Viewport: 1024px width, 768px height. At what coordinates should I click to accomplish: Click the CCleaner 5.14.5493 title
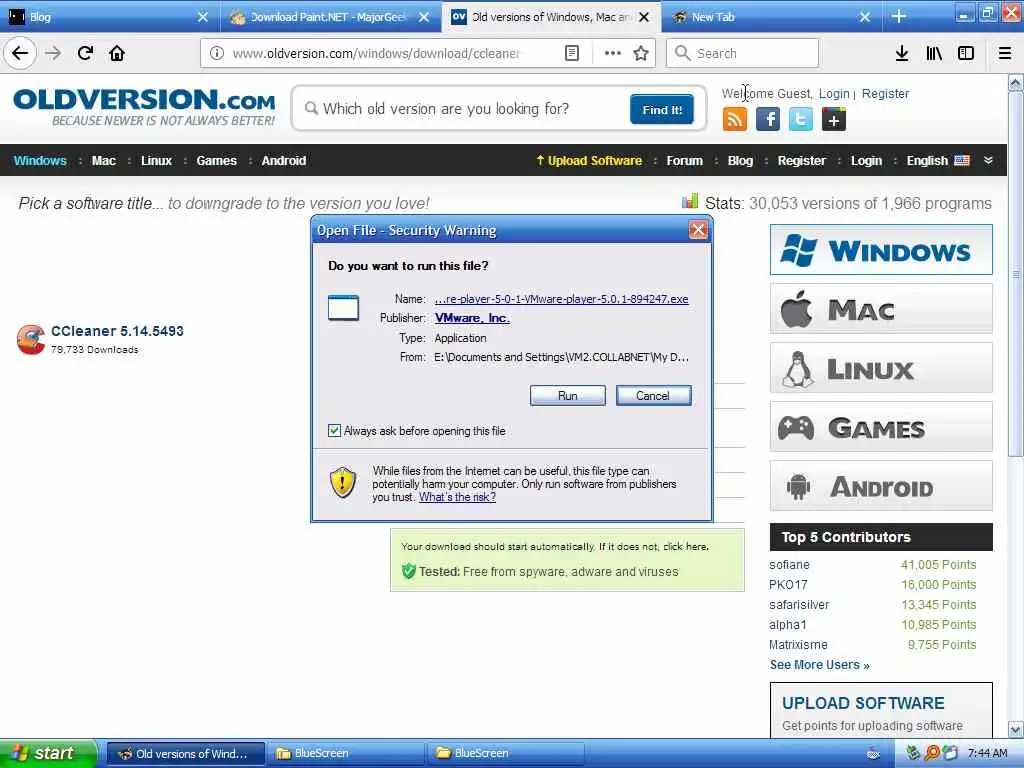[x=118, y=331]
